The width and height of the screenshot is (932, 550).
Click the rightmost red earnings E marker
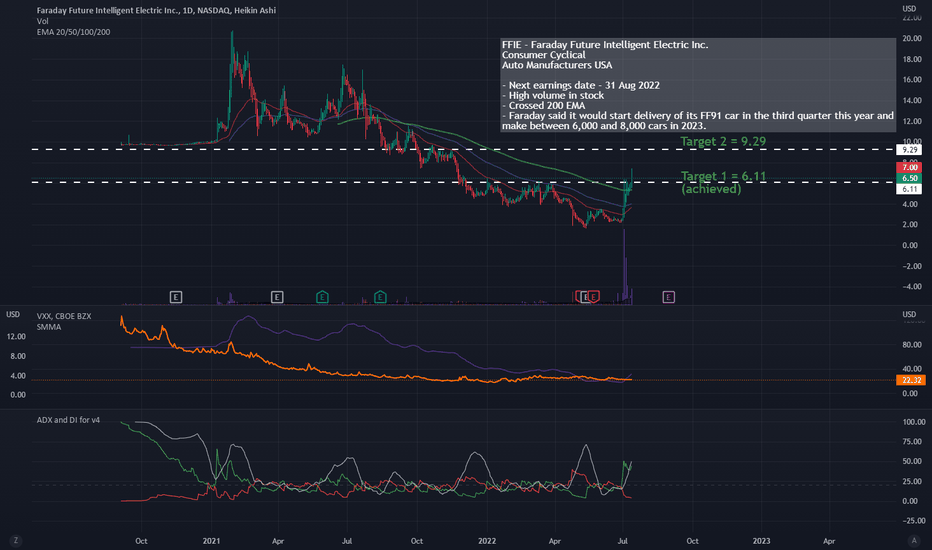594,297
